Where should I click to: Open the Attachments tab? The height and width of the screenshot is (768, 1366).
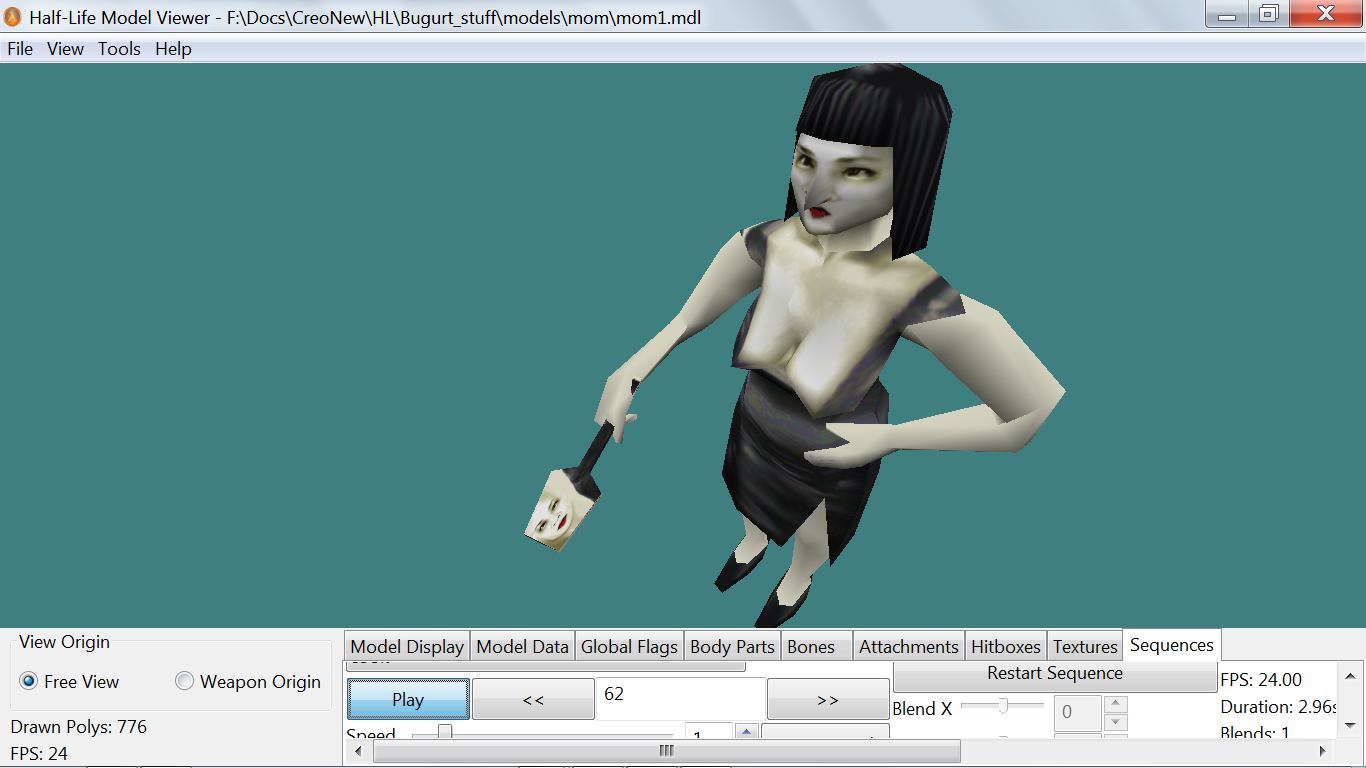click(x=908, y=647)
